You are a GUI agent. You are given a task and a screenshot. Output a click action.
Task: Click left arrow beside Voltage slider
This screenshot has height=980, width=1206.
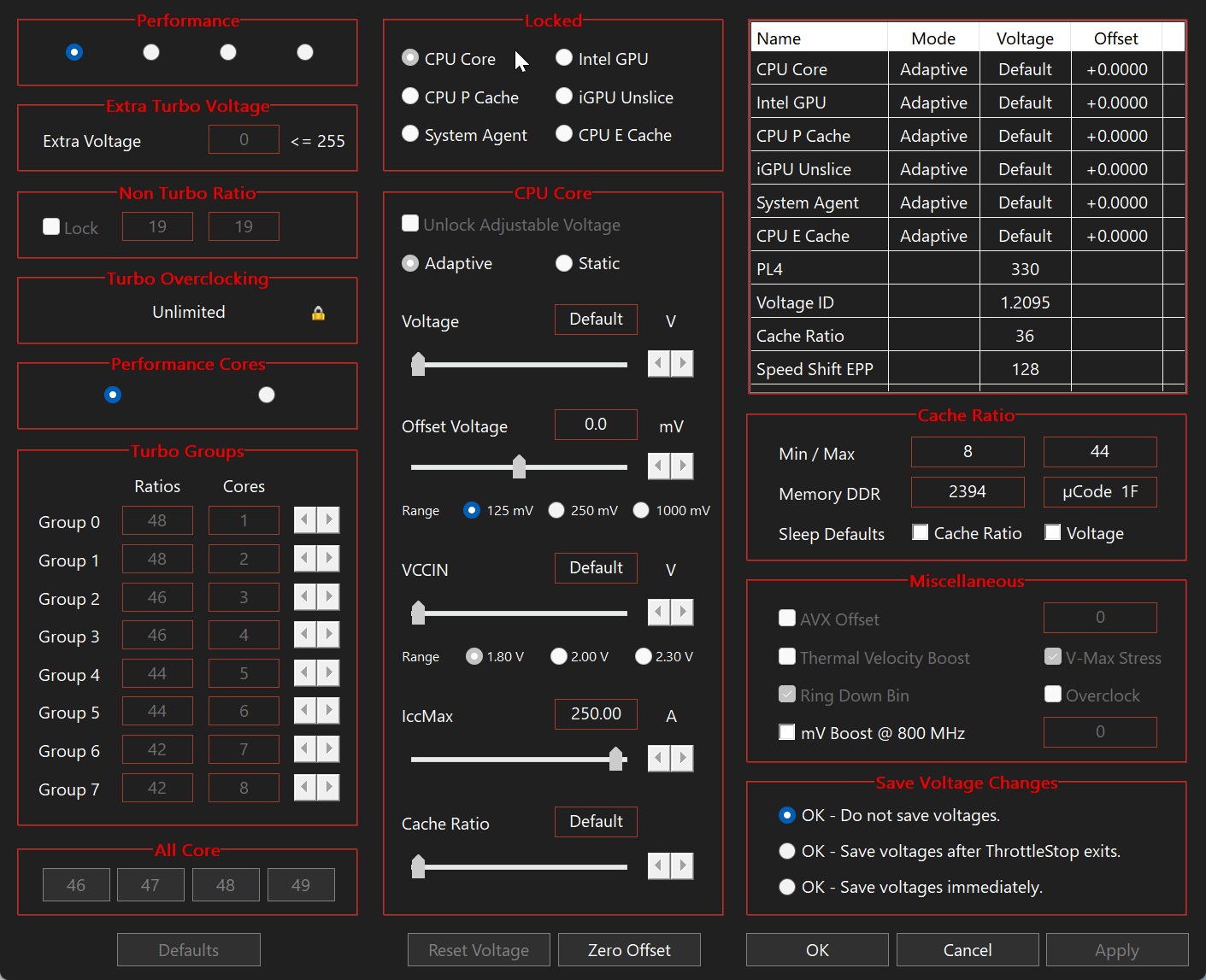point(658,364)
